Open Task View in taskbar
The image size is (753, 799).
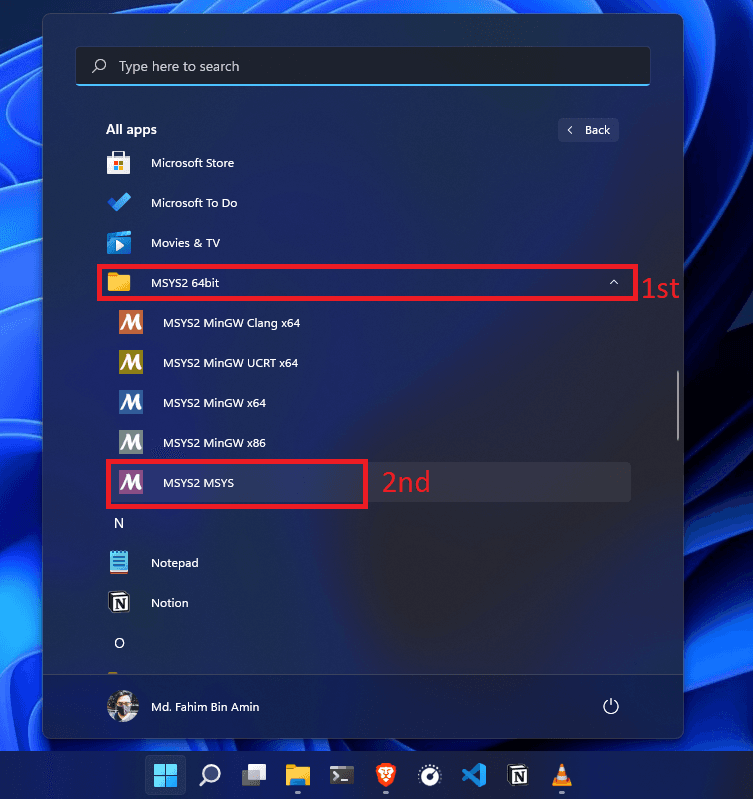pyautogui.click(x=254, y=775)
